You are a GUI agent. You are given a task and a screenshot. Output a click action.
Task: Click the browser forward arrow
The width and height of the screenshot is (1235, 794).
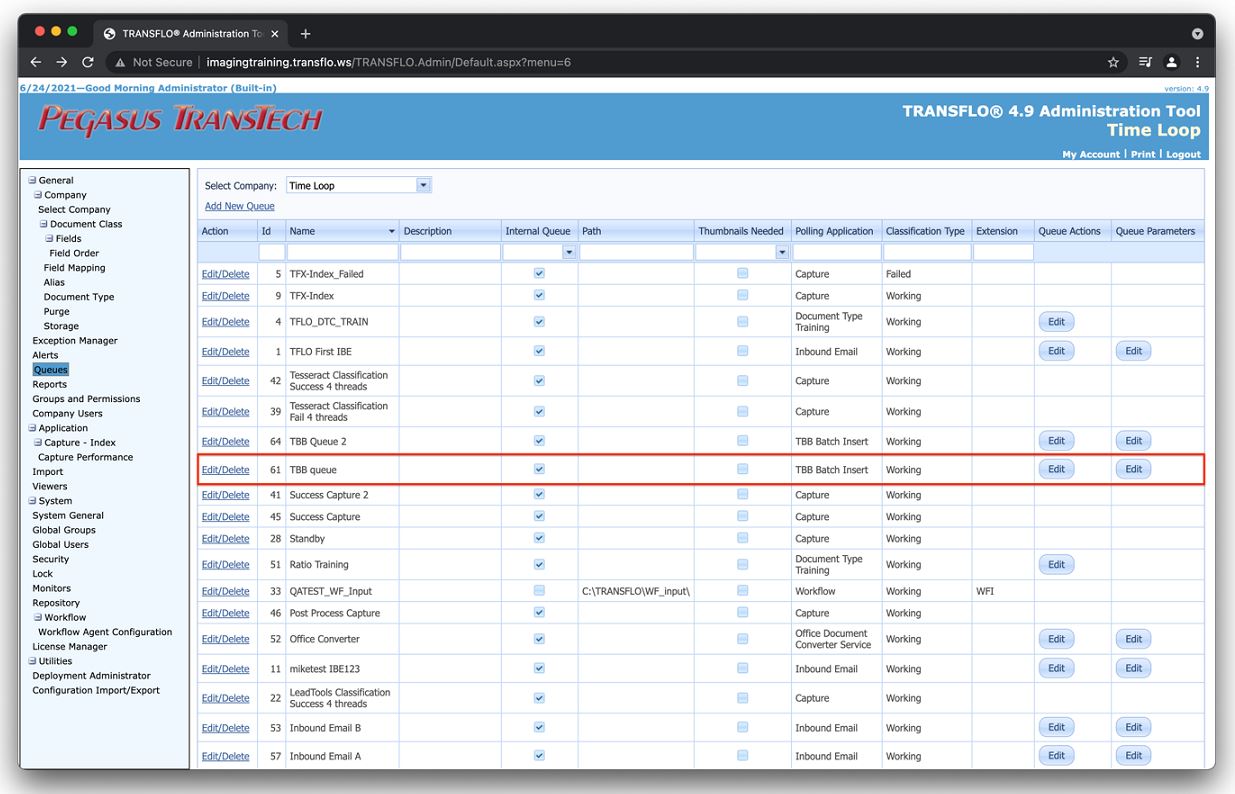tap(61, 62)
